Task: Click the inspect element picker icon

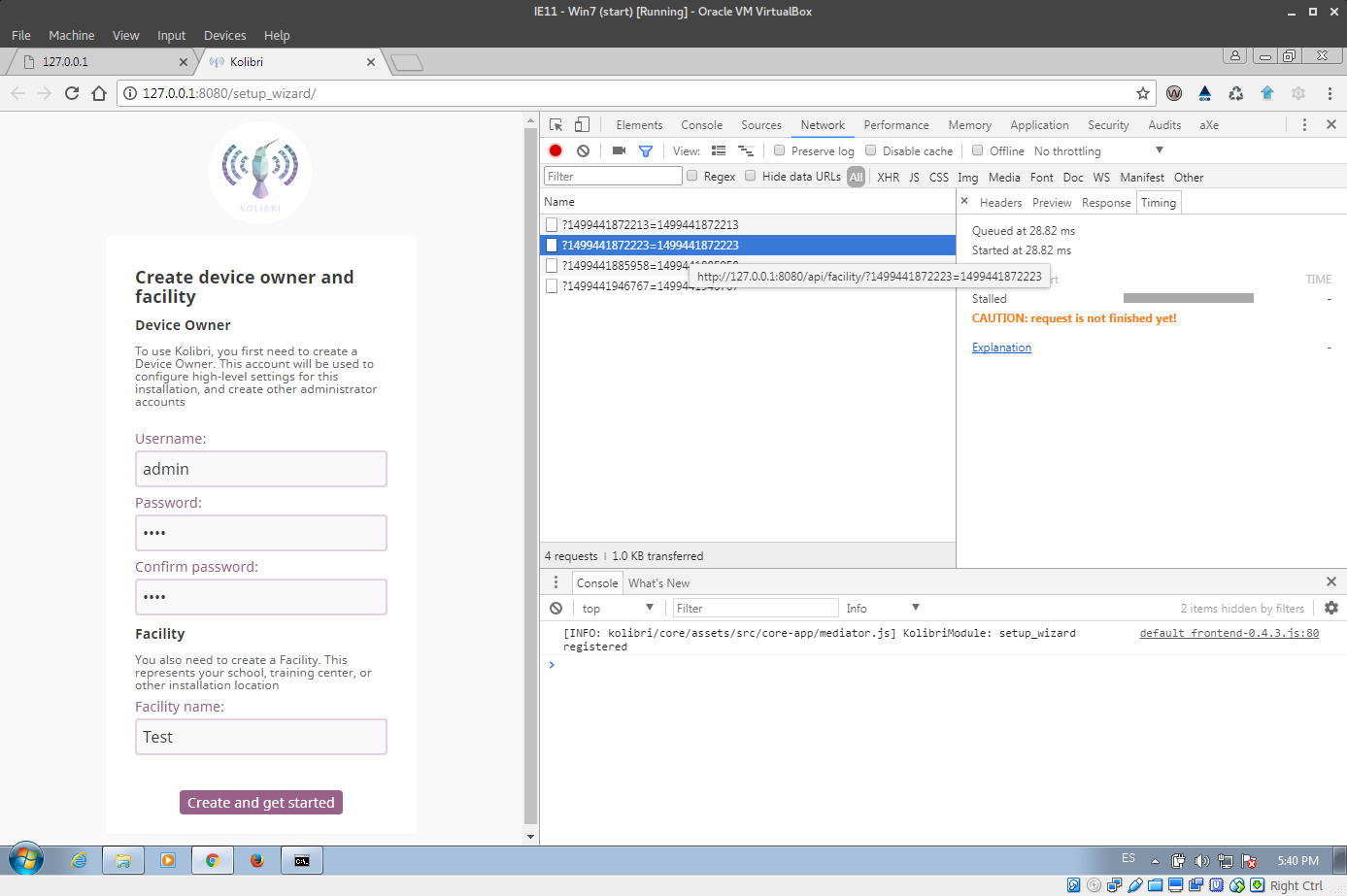Action: pyautogui.click(x=556, y=124)
